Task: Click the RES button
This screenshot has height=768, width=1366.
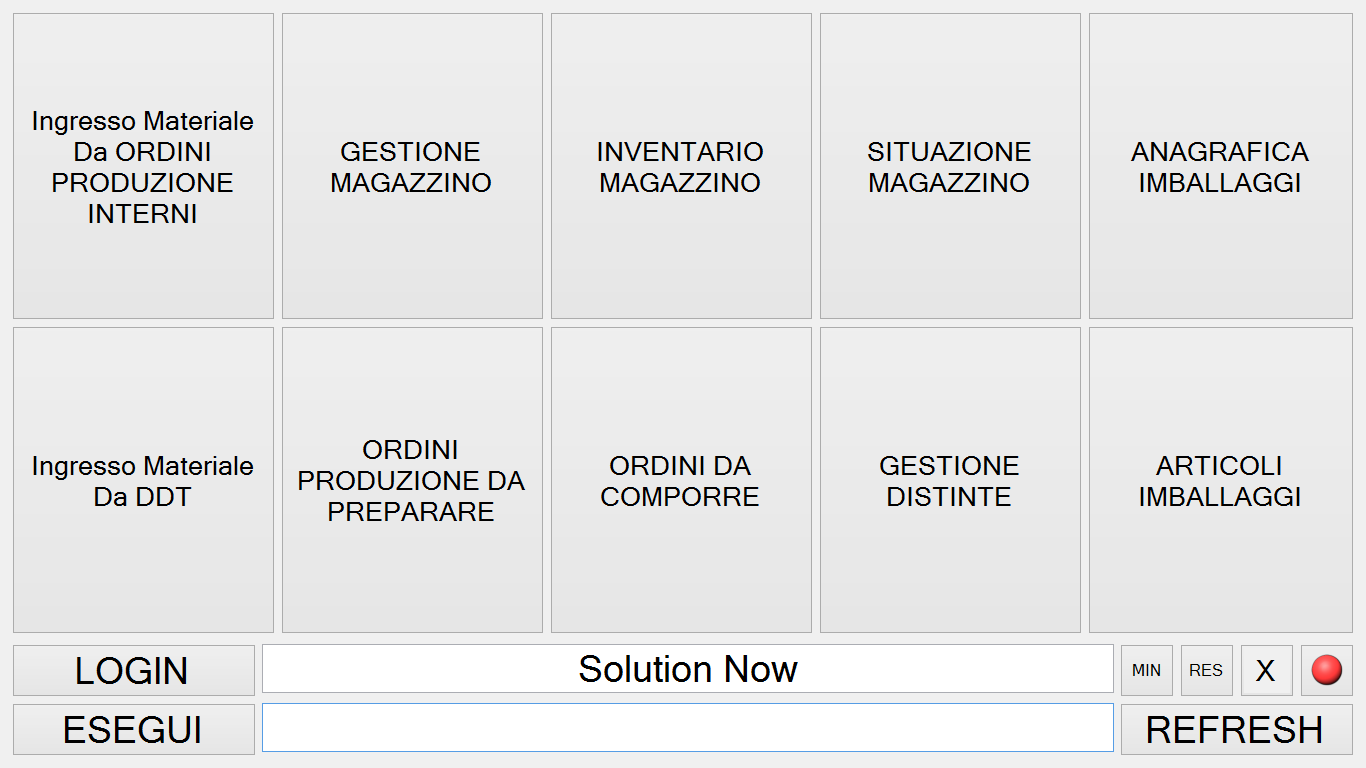Action: 1206,670
